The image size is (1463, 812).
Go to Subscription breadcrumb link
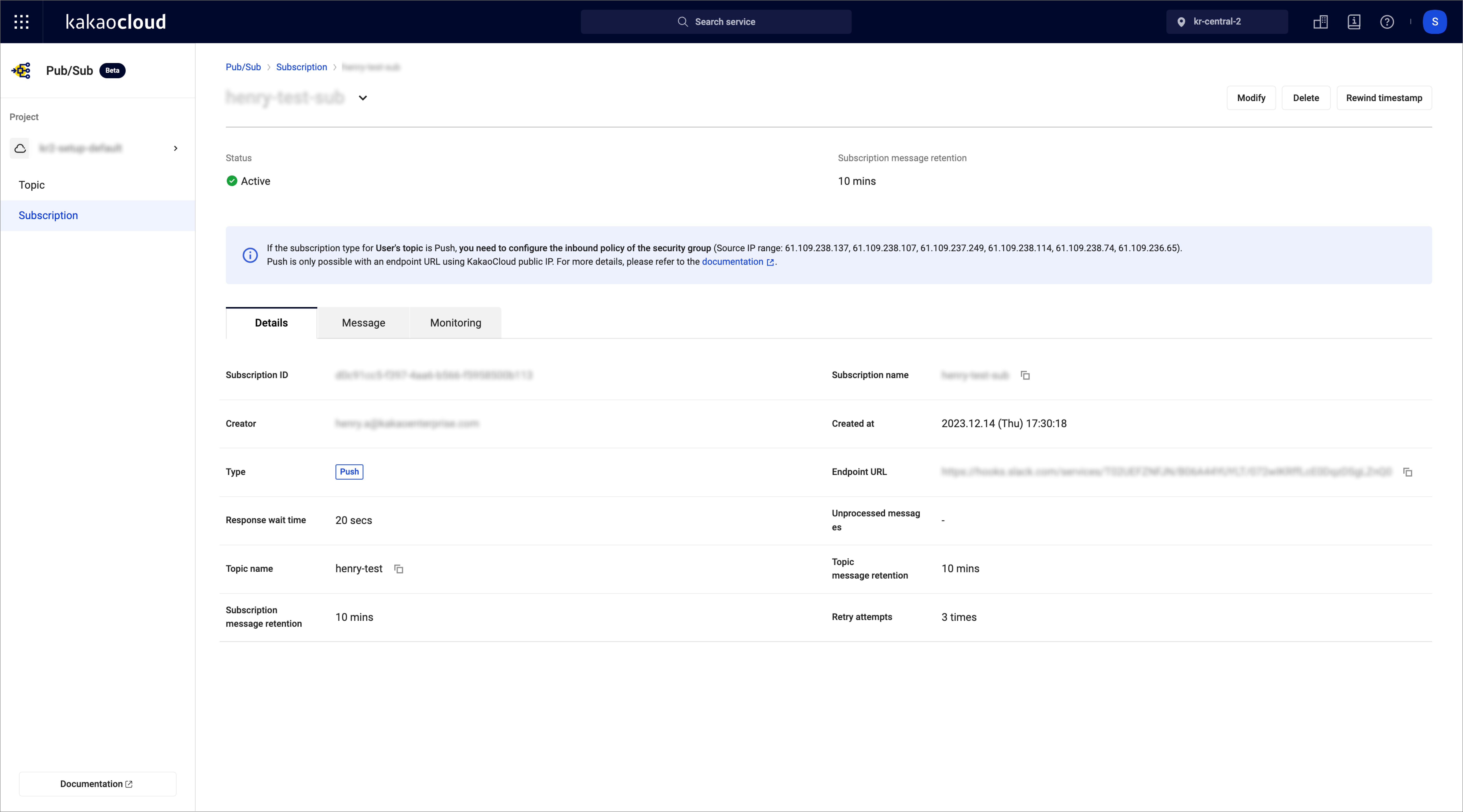pos(302,67)
